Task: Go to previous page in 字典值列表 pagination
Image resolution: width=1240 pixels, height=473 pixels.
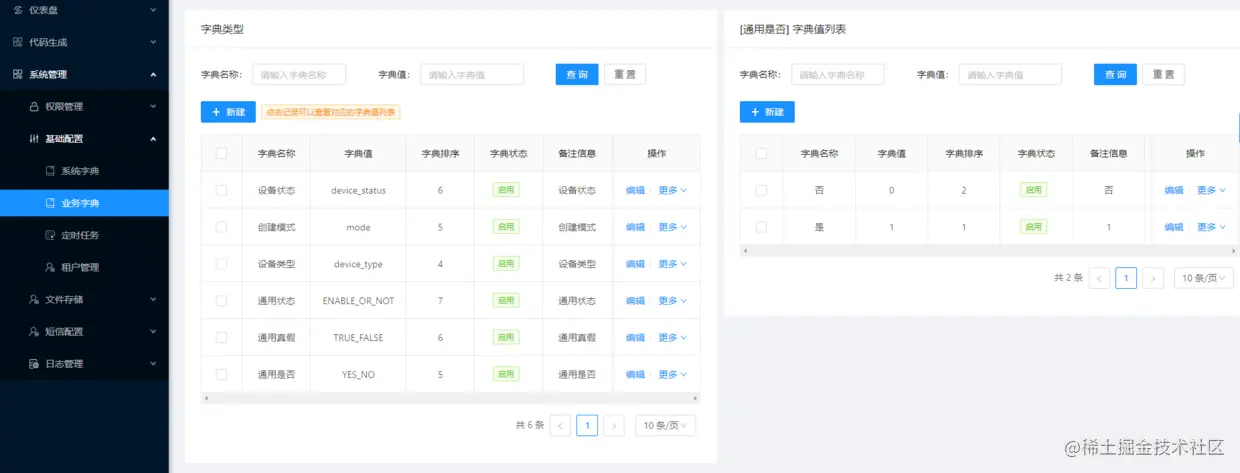Action: [x=1099, y=278]
